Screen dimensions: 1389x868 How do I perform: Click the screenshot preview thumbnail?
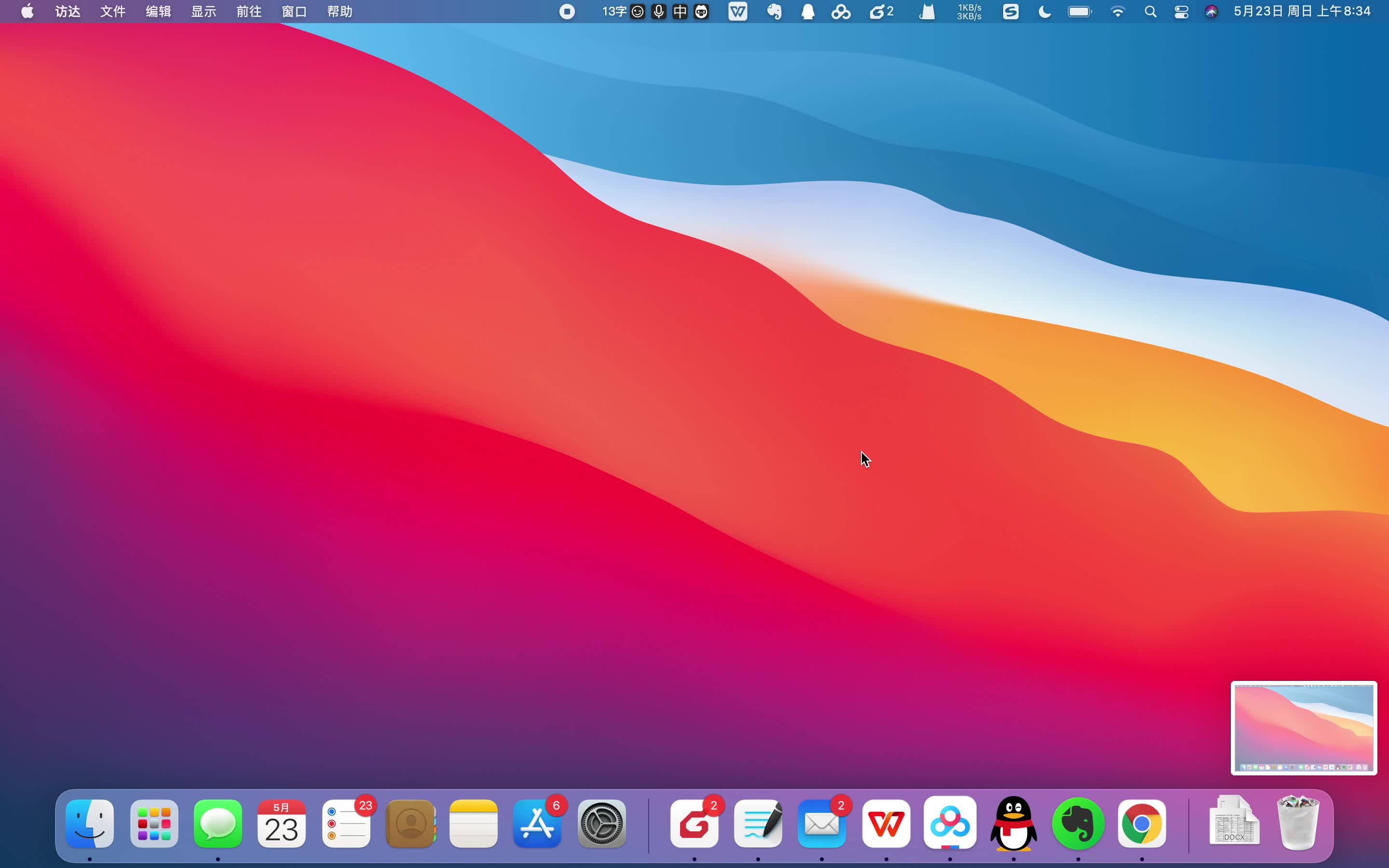pyautogui.click(x=1304, y=727)
